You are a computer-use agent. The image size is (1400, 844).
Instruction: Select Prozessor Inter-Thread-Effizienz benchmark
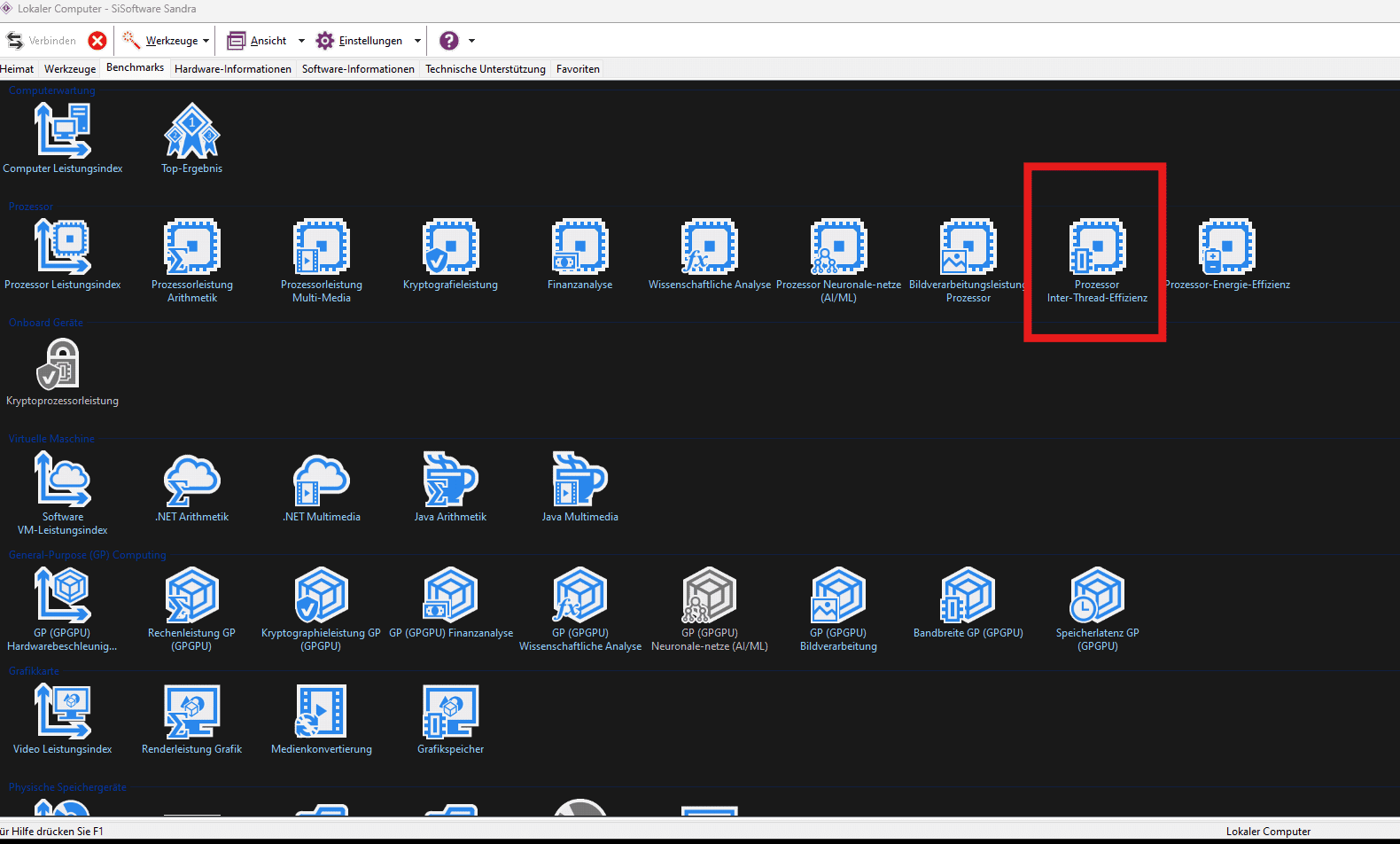click(x=1097, y=261)
